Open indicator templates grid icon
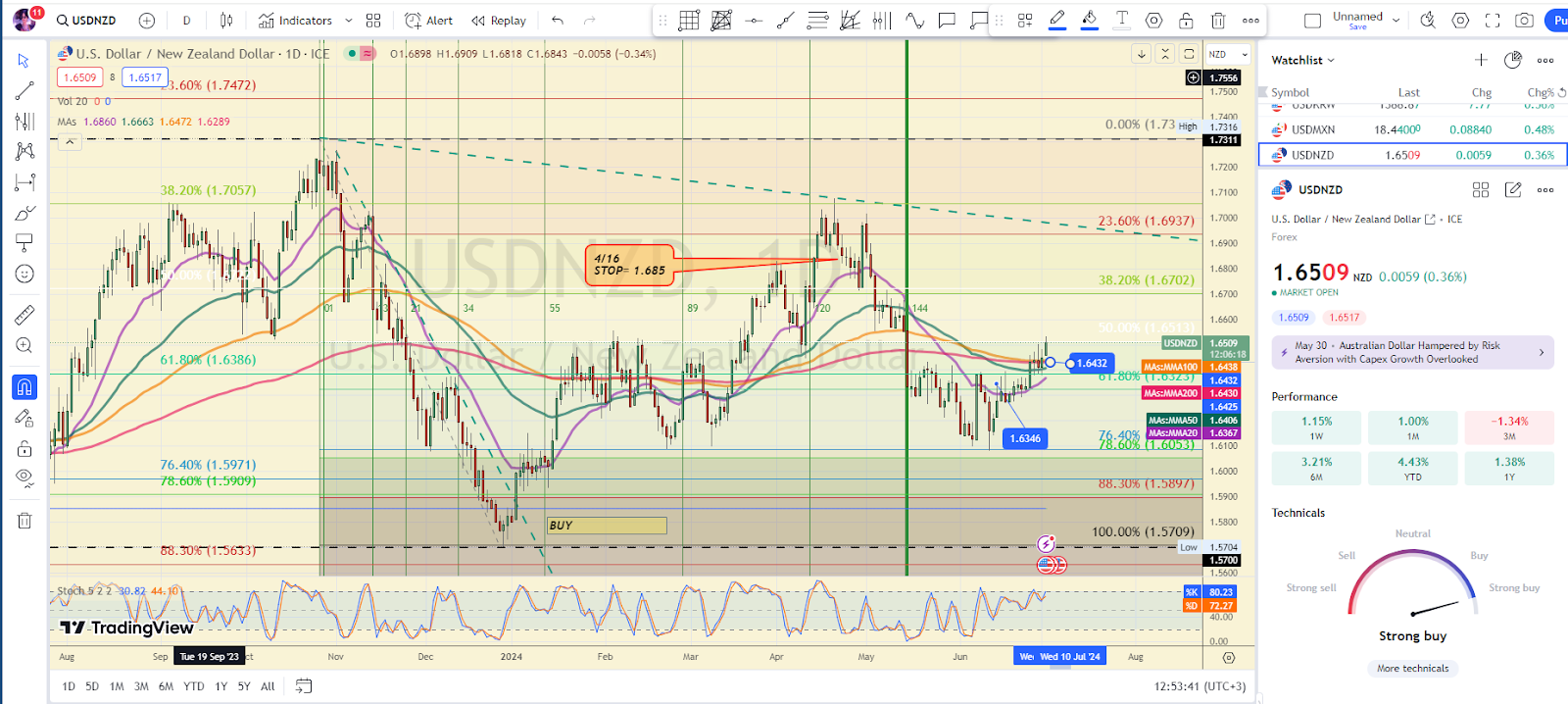1568x704 pixels. [x=373, y=21]
